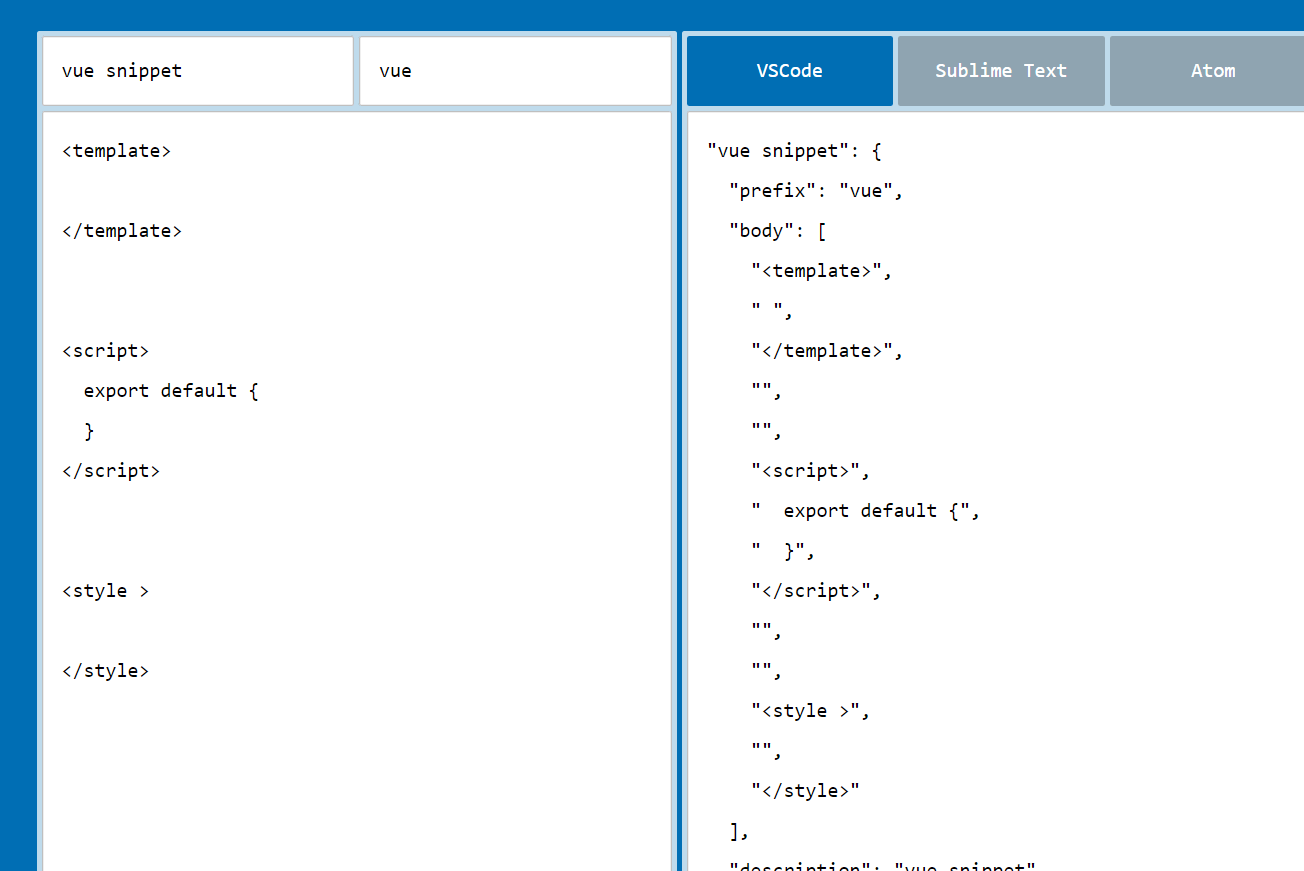
Task: Click the closing '],' output line
Action: [740, 831]
